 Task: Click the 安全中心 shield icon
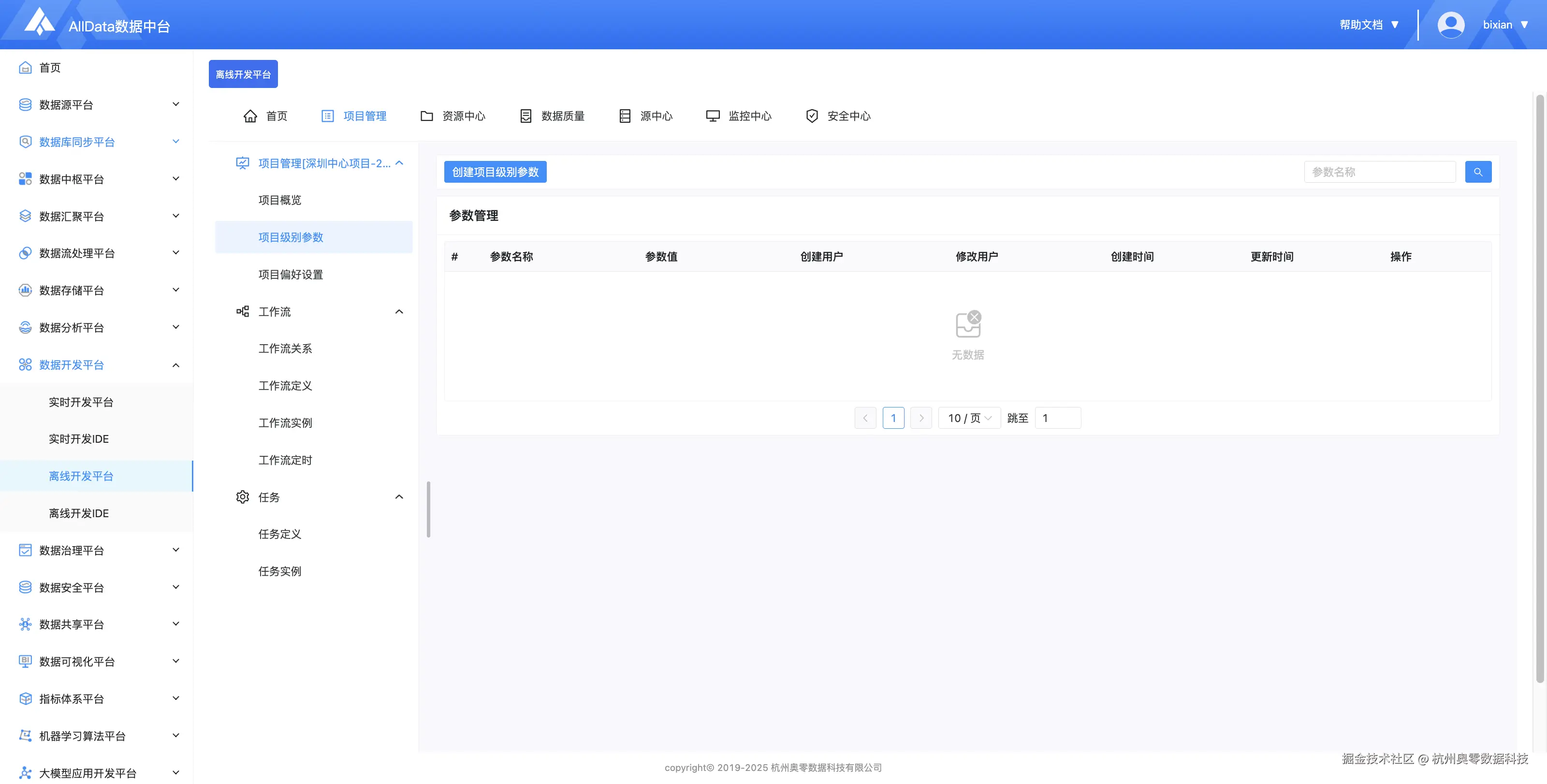coord(812,116)
